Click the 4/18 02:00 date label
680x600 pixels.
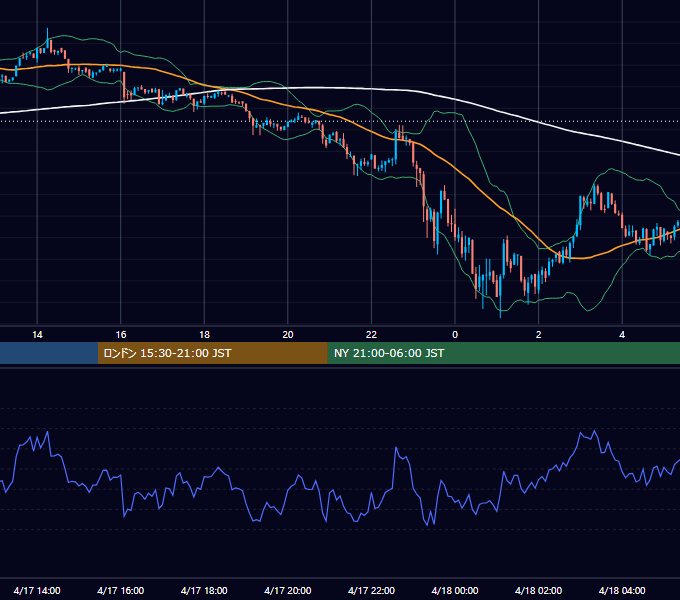click(539, 590)
